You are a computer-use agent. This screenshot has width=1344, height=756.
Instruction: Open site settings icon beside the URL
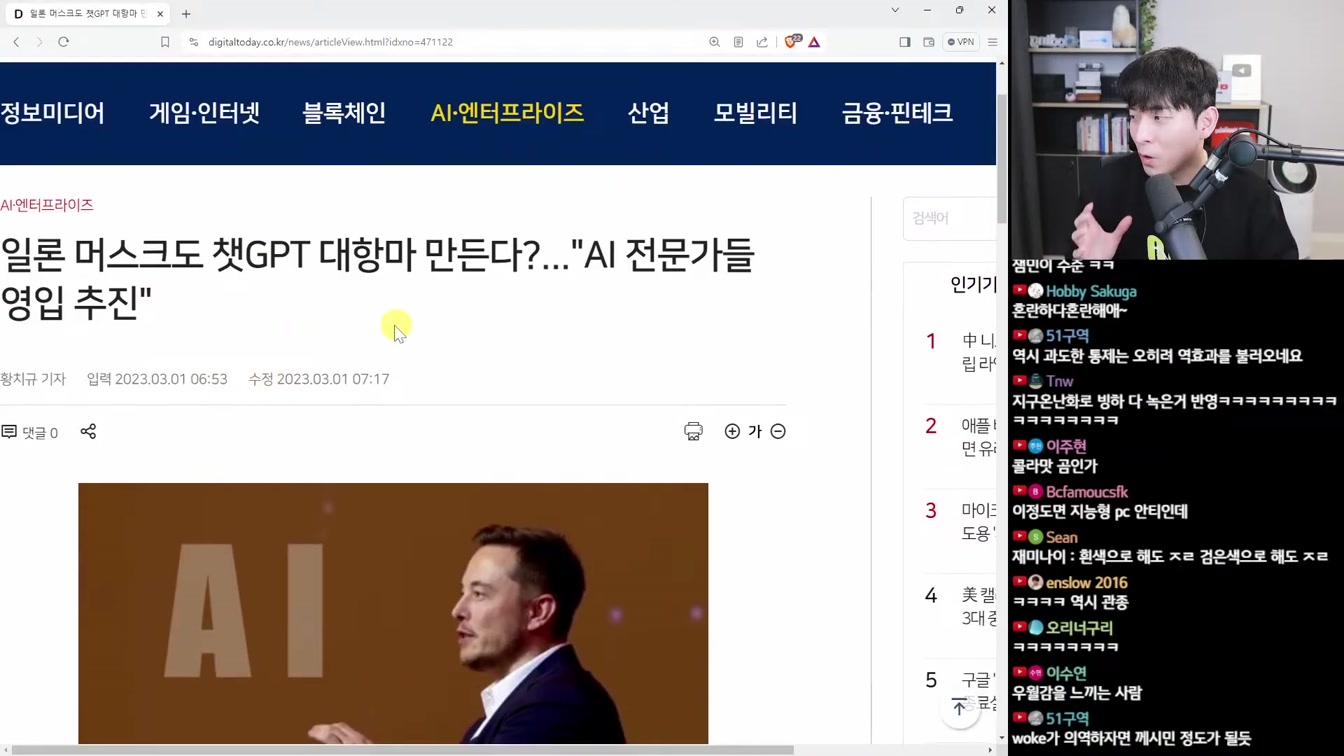point(193,42)
